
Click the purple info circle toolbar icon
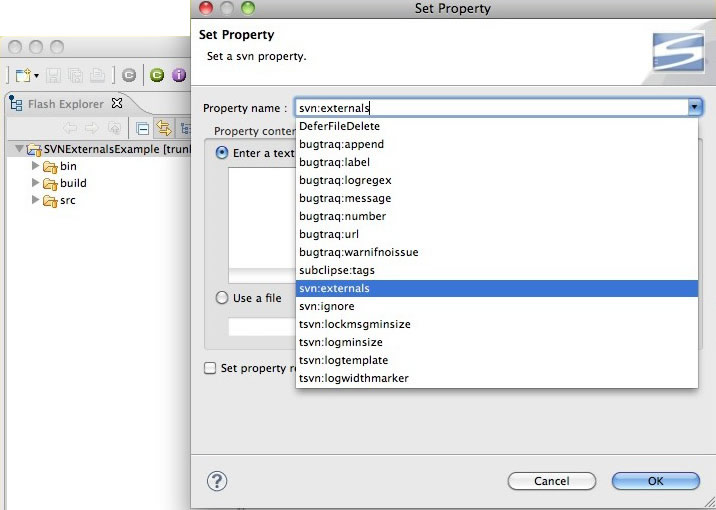[x=179, y=75]
